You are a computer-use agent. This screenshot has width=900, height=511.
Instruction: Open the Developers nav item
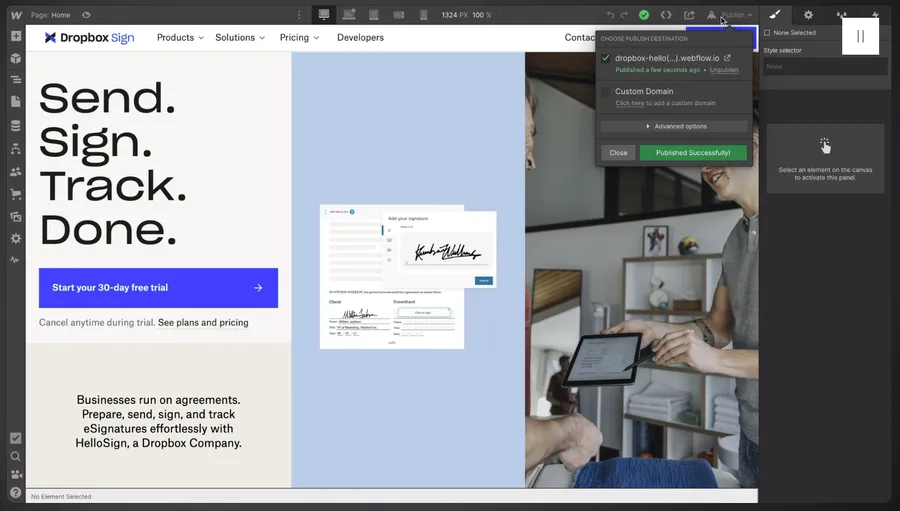(360, 37)
